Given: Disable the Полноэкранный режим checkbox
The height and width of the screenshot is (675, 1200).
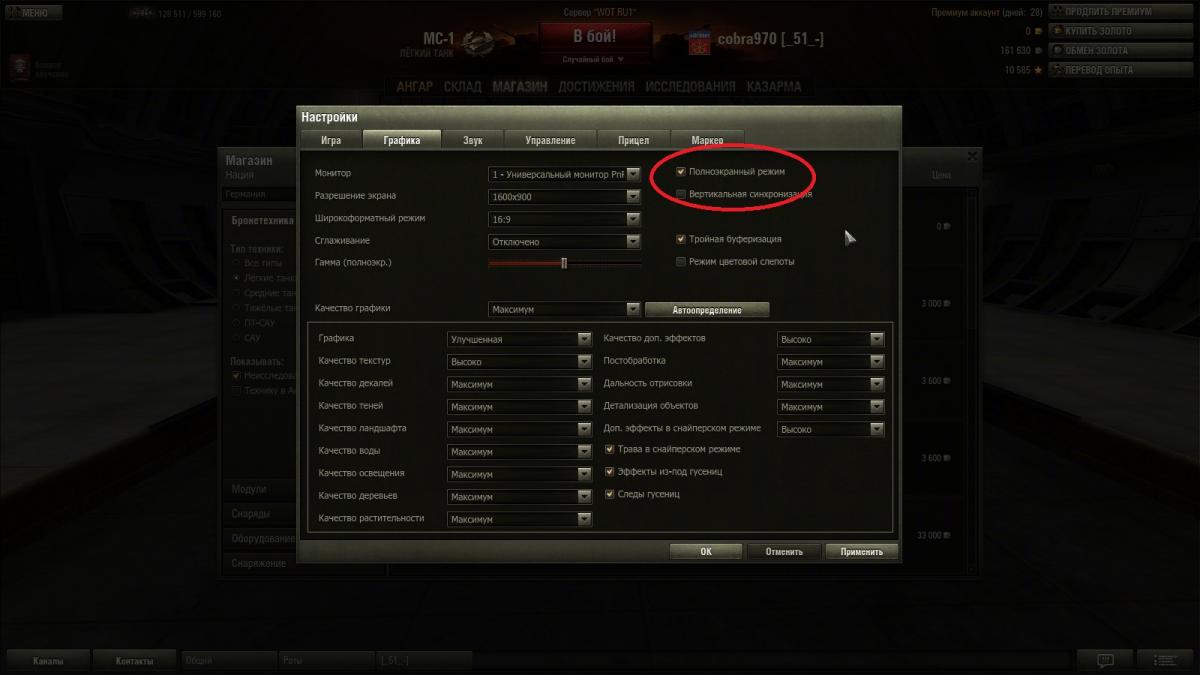Looking at the screenshot, I should pyautogui.click(x=681, y=172).
